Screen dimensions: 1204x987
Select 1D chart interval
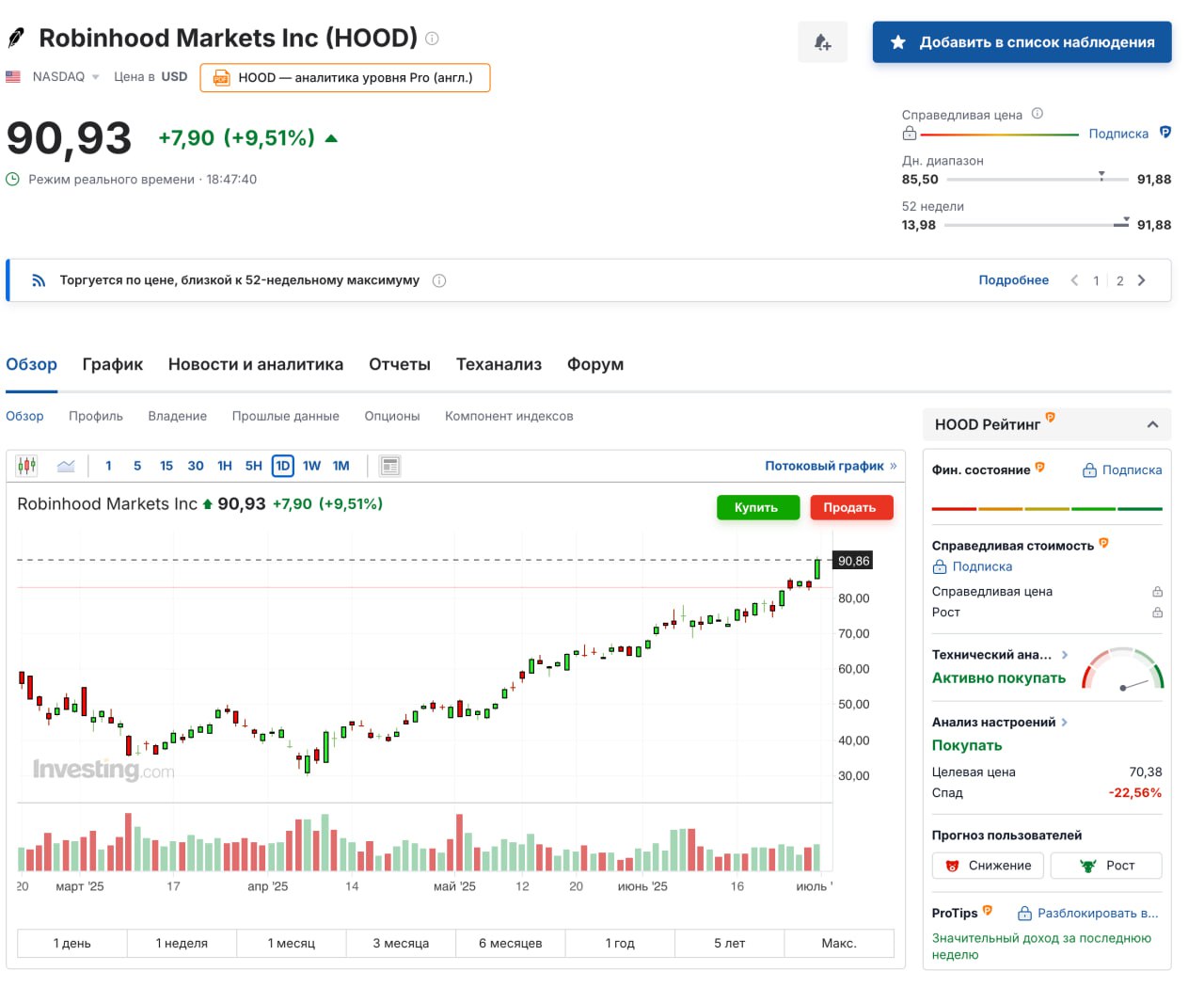point(283,466)
